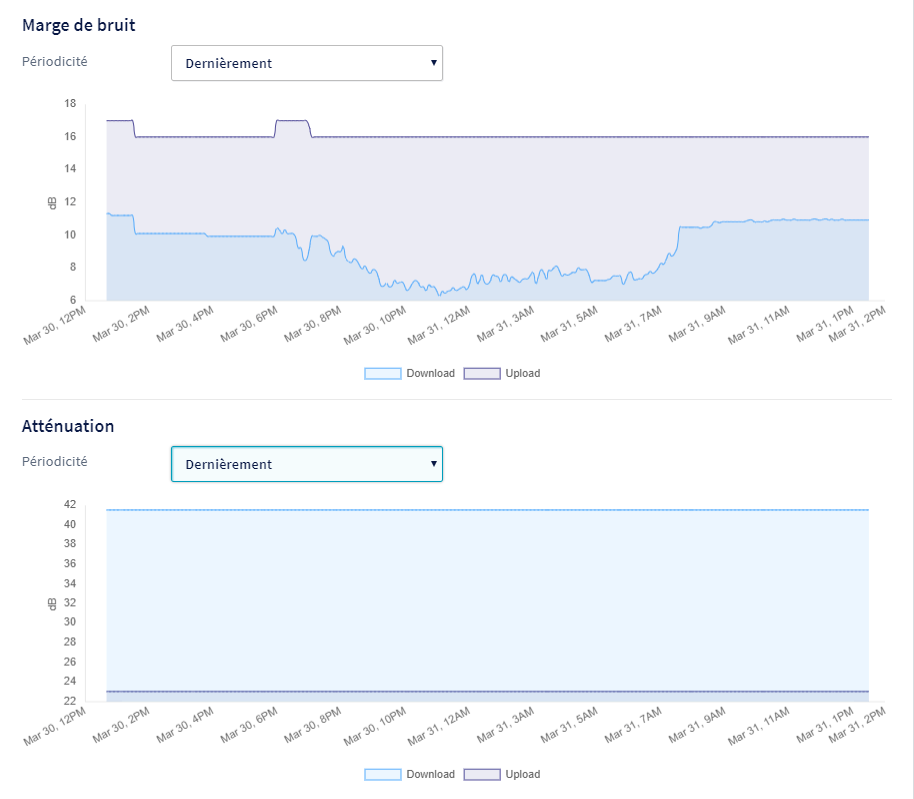This screenshot has width=914, height=799.
Task: Click the Périodicité label in the Atténuation section
Action: [x=55, y=462]
